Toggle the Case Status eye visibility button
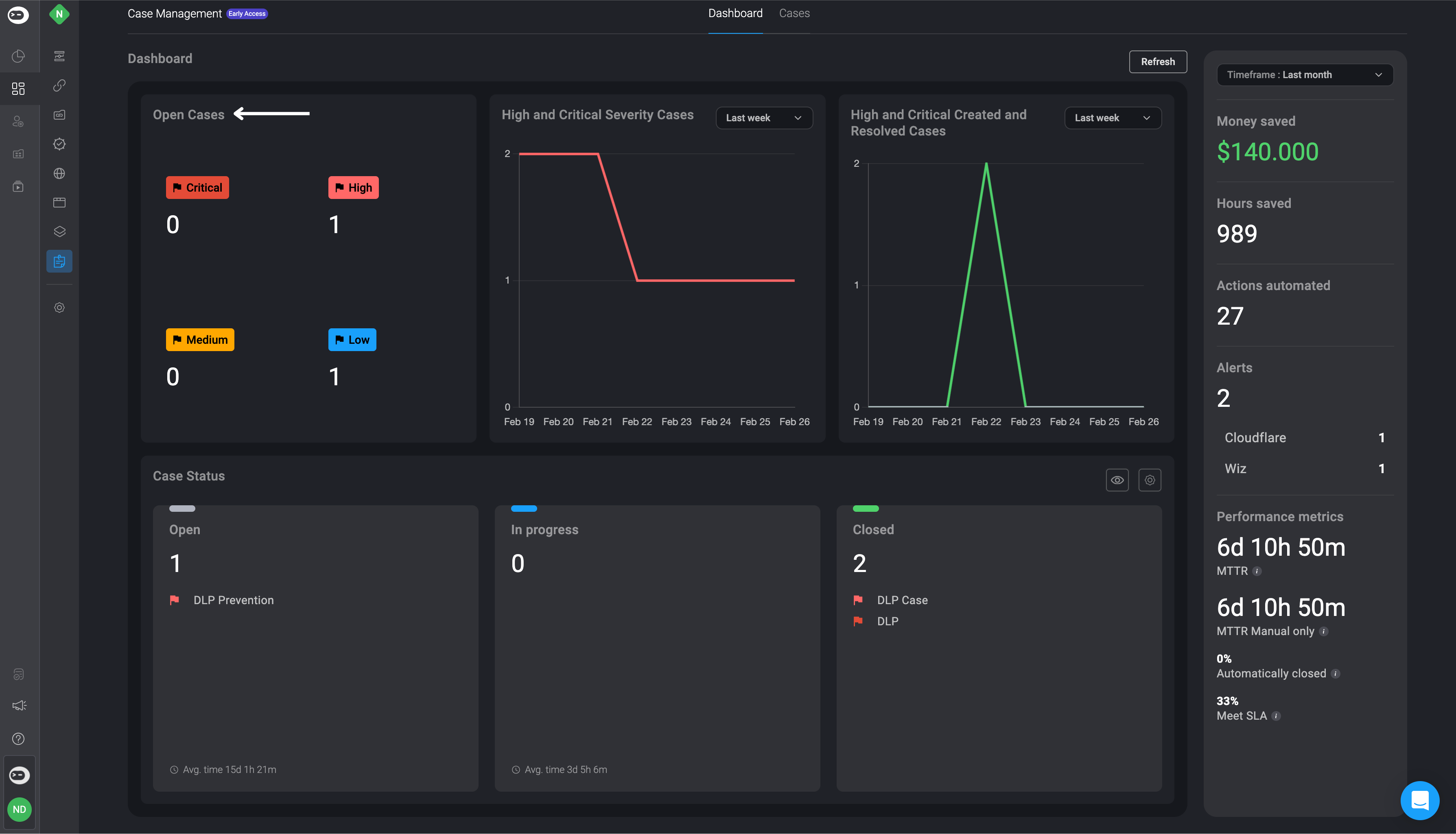This screenshot has height=834, width=1456. 1117,480
